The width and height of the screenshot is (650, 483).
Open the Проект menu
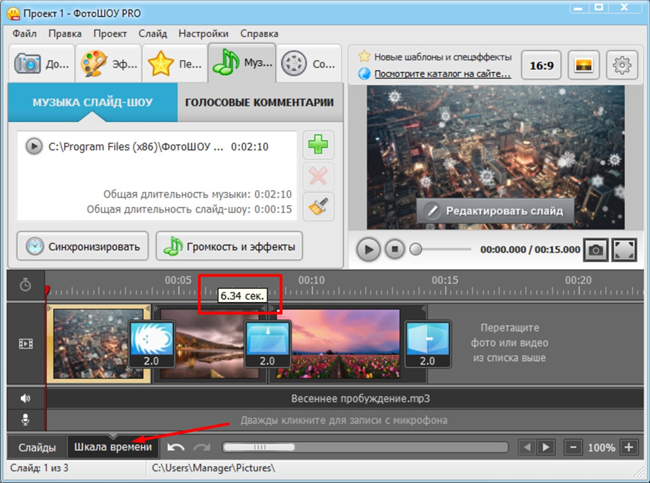[110, 34]
